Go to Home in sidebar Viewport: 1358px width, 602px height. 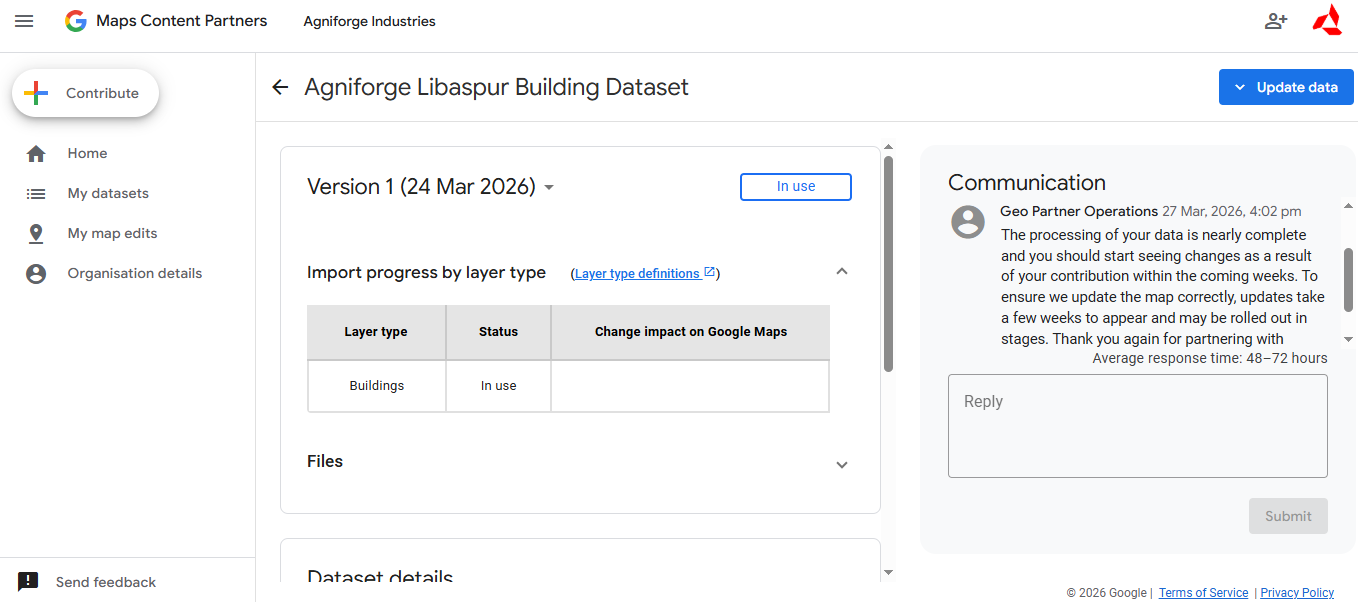pyautogui.click(x=87, y=153)
